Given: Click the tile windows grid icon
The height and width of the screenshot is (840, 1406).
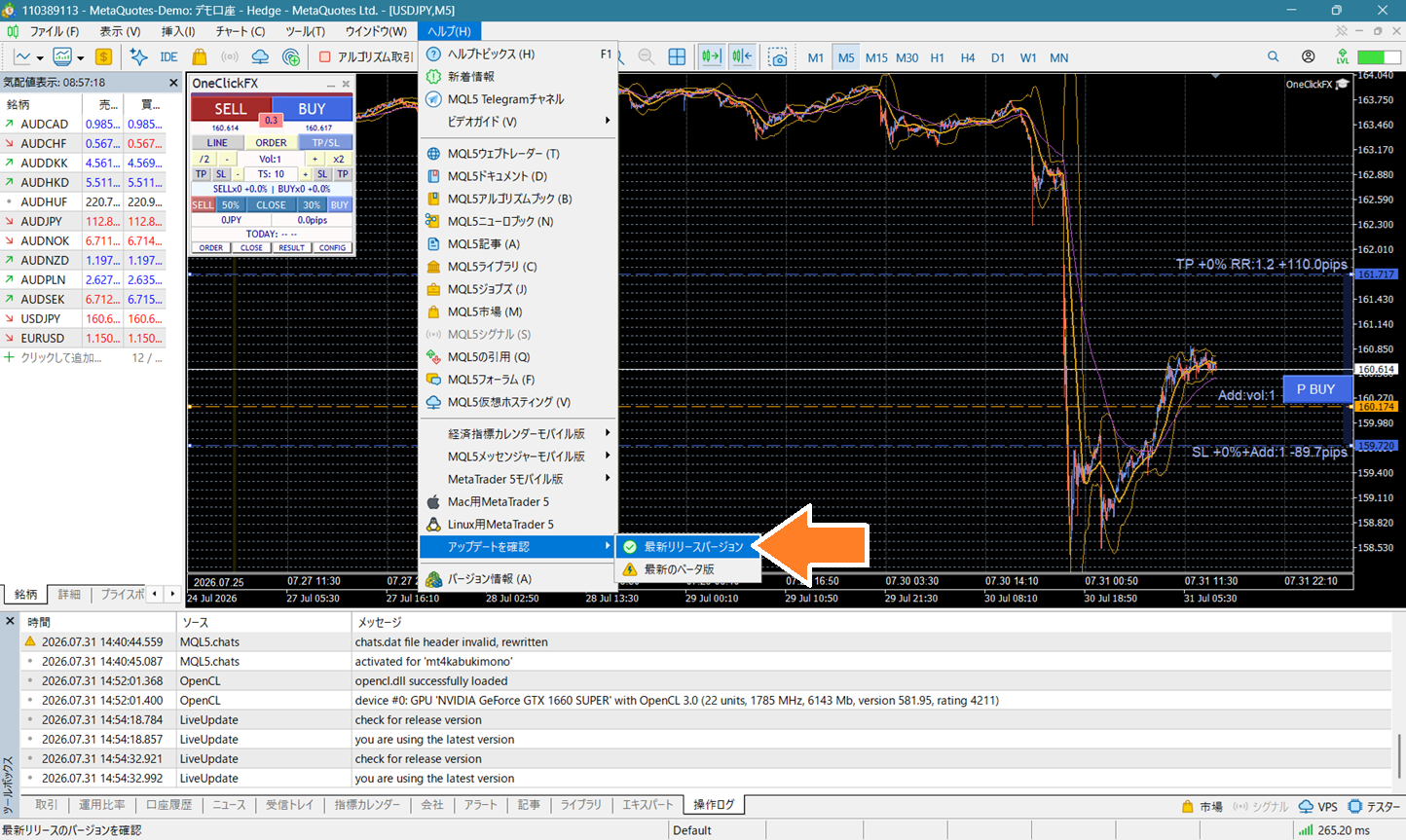Looking at the screenshot, I should [677, 57].
